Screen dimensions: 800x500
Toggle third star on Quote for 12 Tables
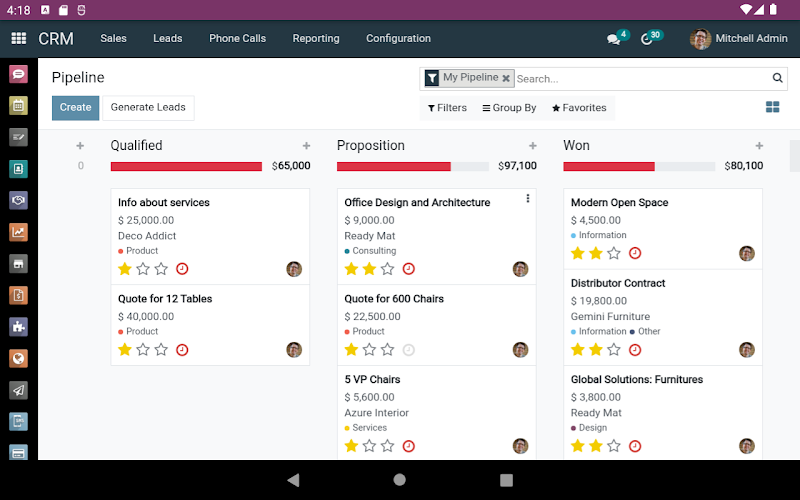click(161, 349)
